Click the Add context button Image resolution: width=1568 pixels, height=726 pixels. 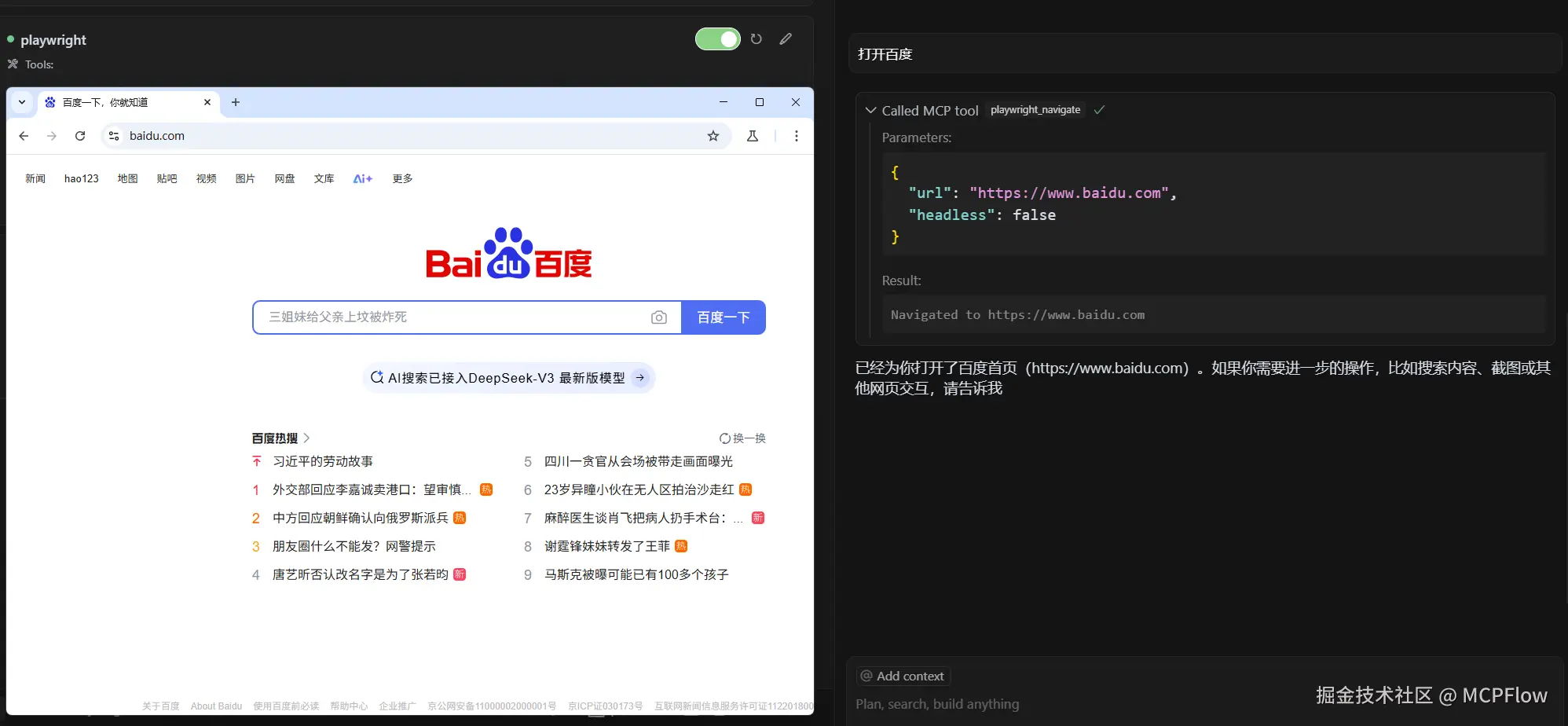(x=903, y=676)
